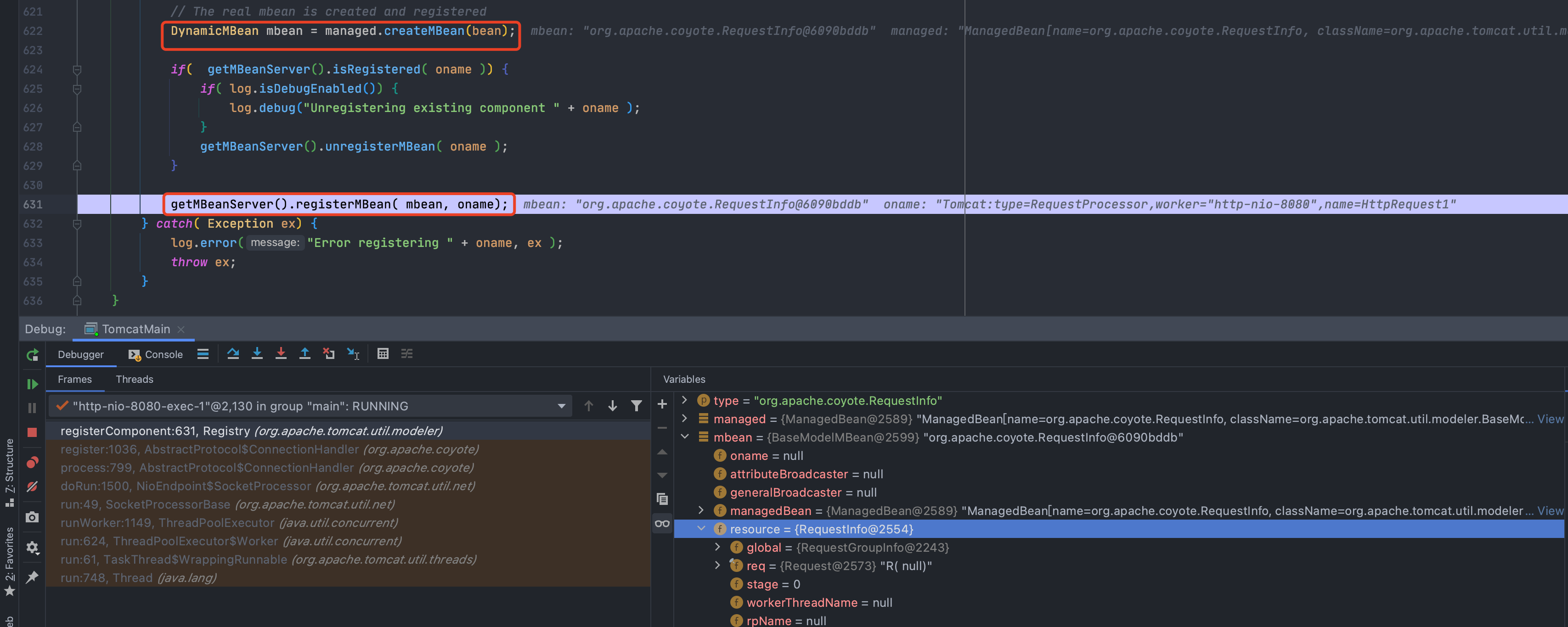The height and width of the screenshot is (627, 1568).
Task: Click the Step Out arrow icon
Action: click(x=305, y=354)
